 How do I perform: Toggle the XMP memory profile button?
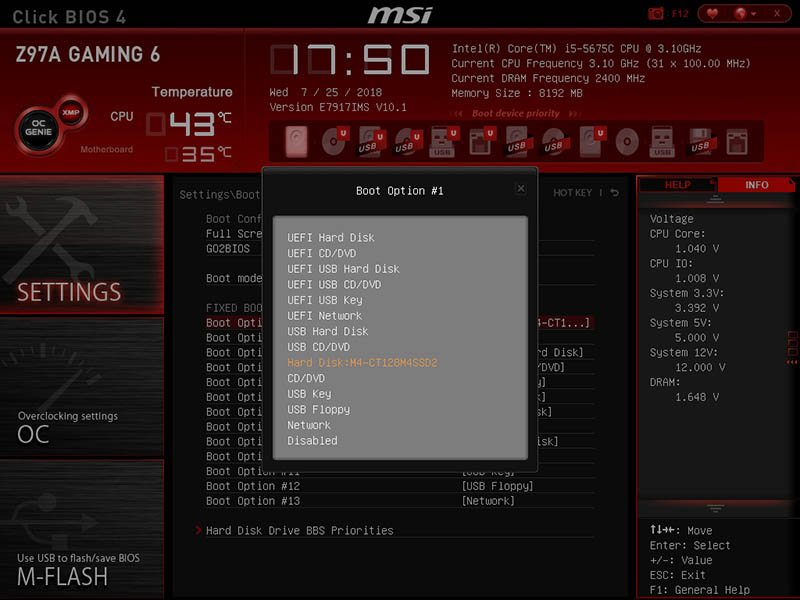pyautogui.click(x=70, y=112)
